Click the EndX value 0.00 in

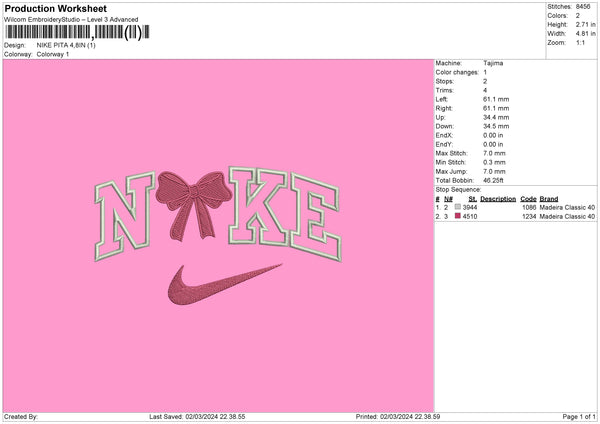[x=493, y=135]
